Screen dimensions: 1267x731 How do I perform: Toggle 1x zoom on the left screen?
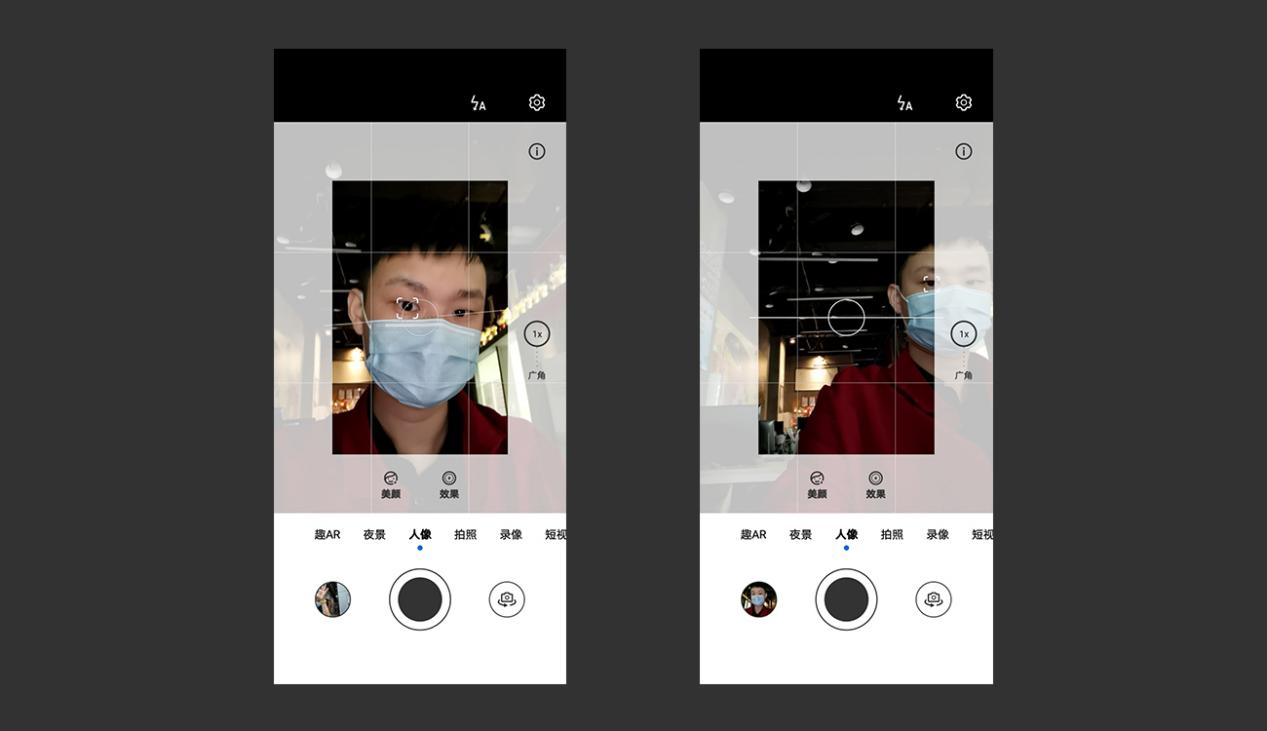536,333
